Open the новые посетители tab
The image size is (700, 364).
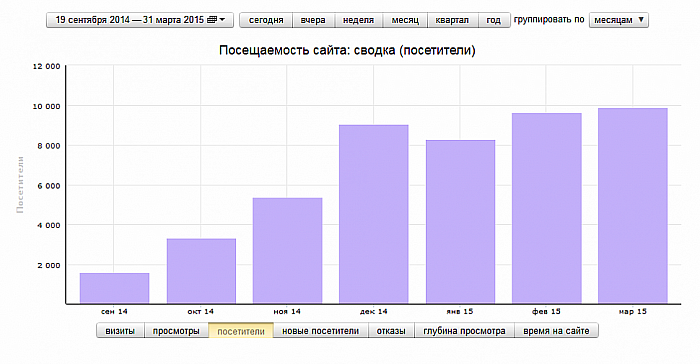click(321, 331)
